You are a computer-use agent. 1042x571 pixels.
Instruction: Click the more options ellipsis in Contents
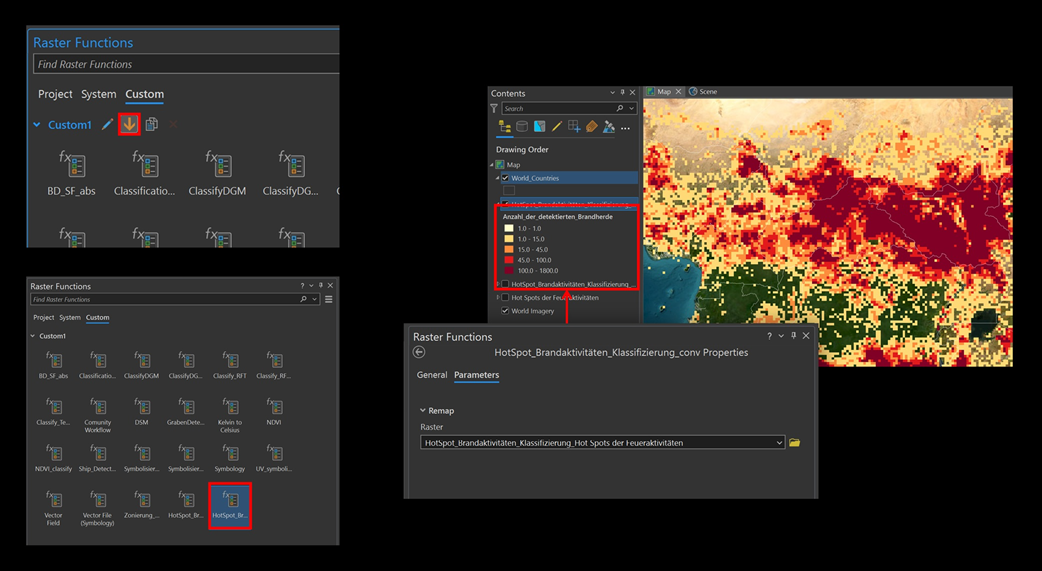[625, 128]
